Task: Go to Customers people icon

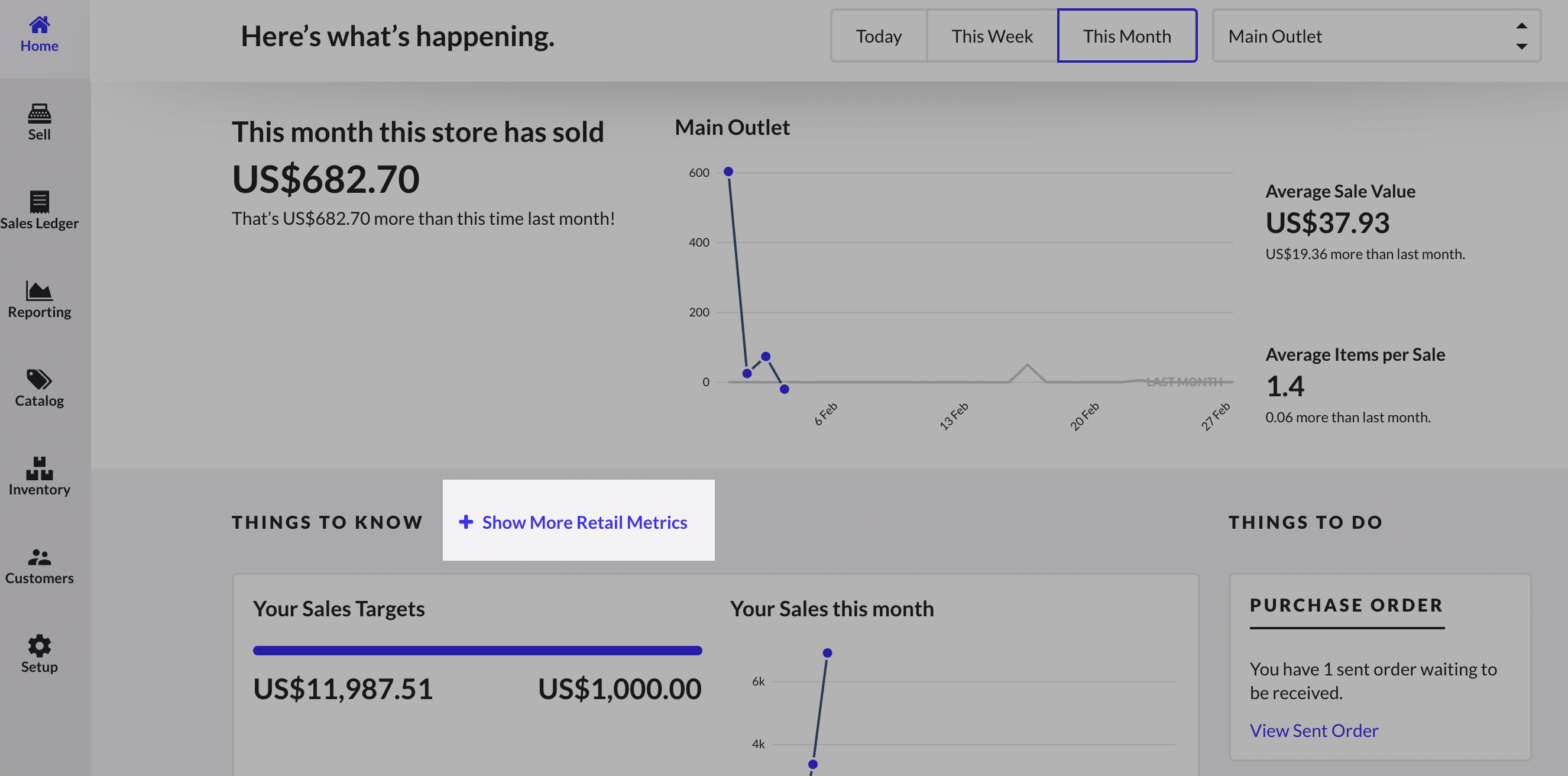Action: click(39, 557)
